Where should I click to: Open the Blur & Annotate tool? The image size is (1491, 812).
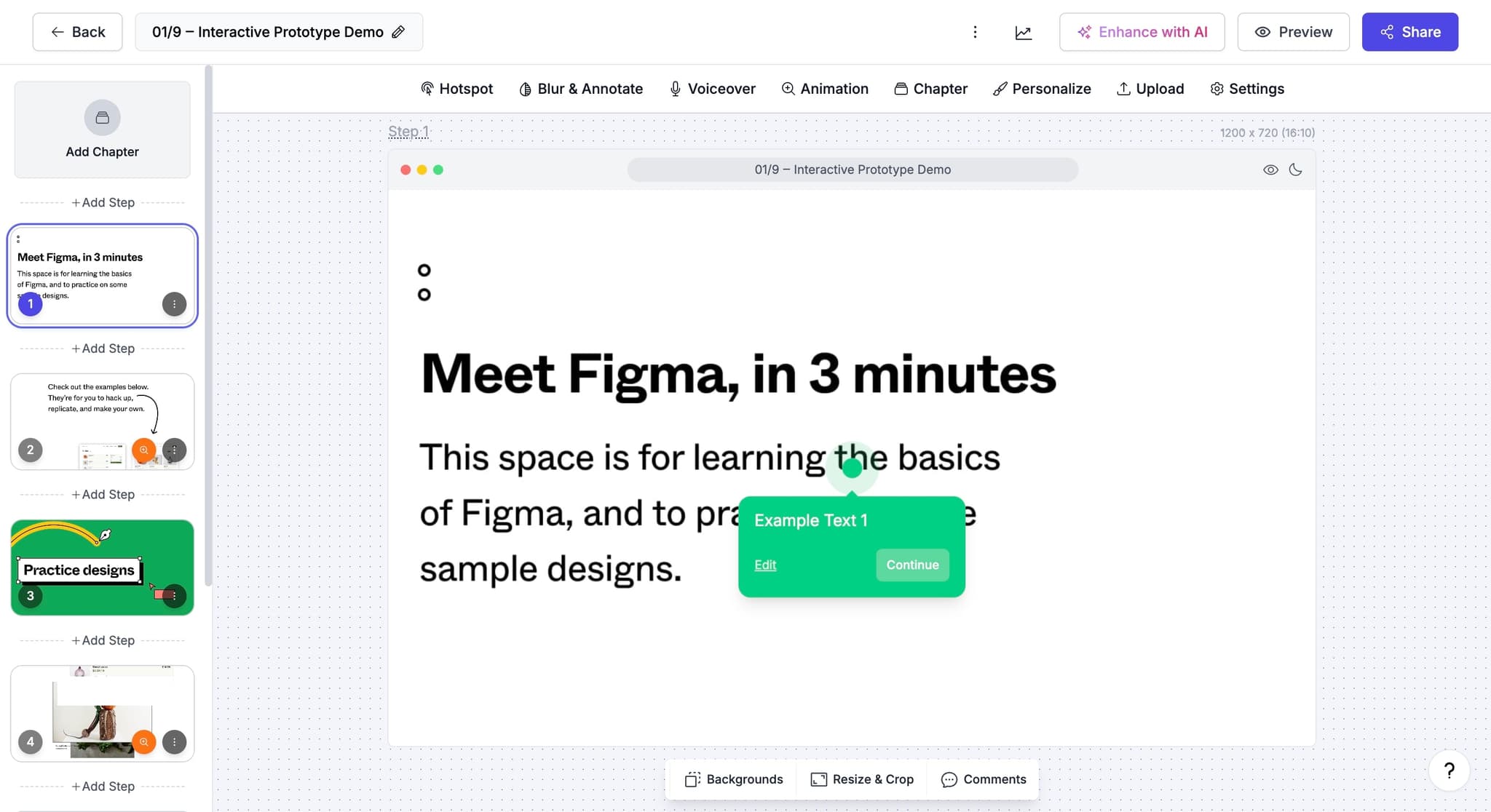point(581,88)
